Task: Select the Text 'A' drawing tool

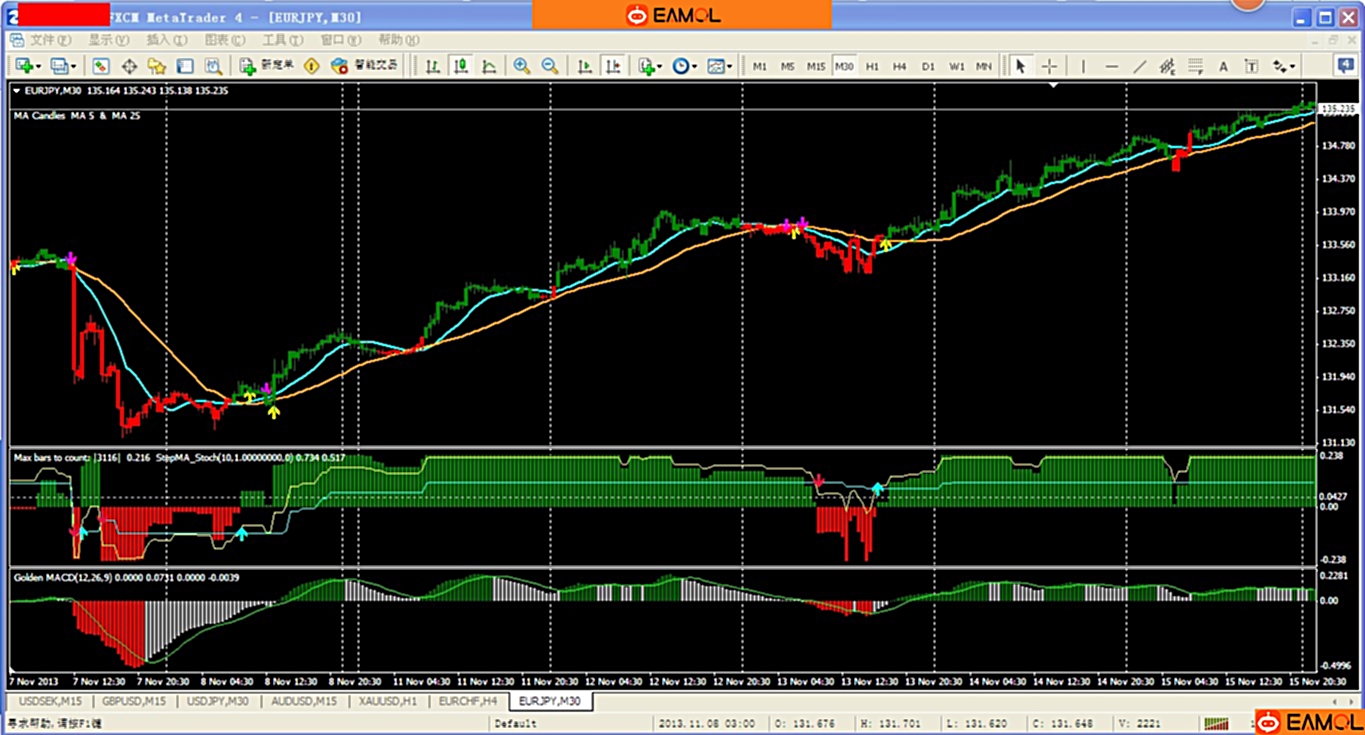Action: click(1223, 66)
